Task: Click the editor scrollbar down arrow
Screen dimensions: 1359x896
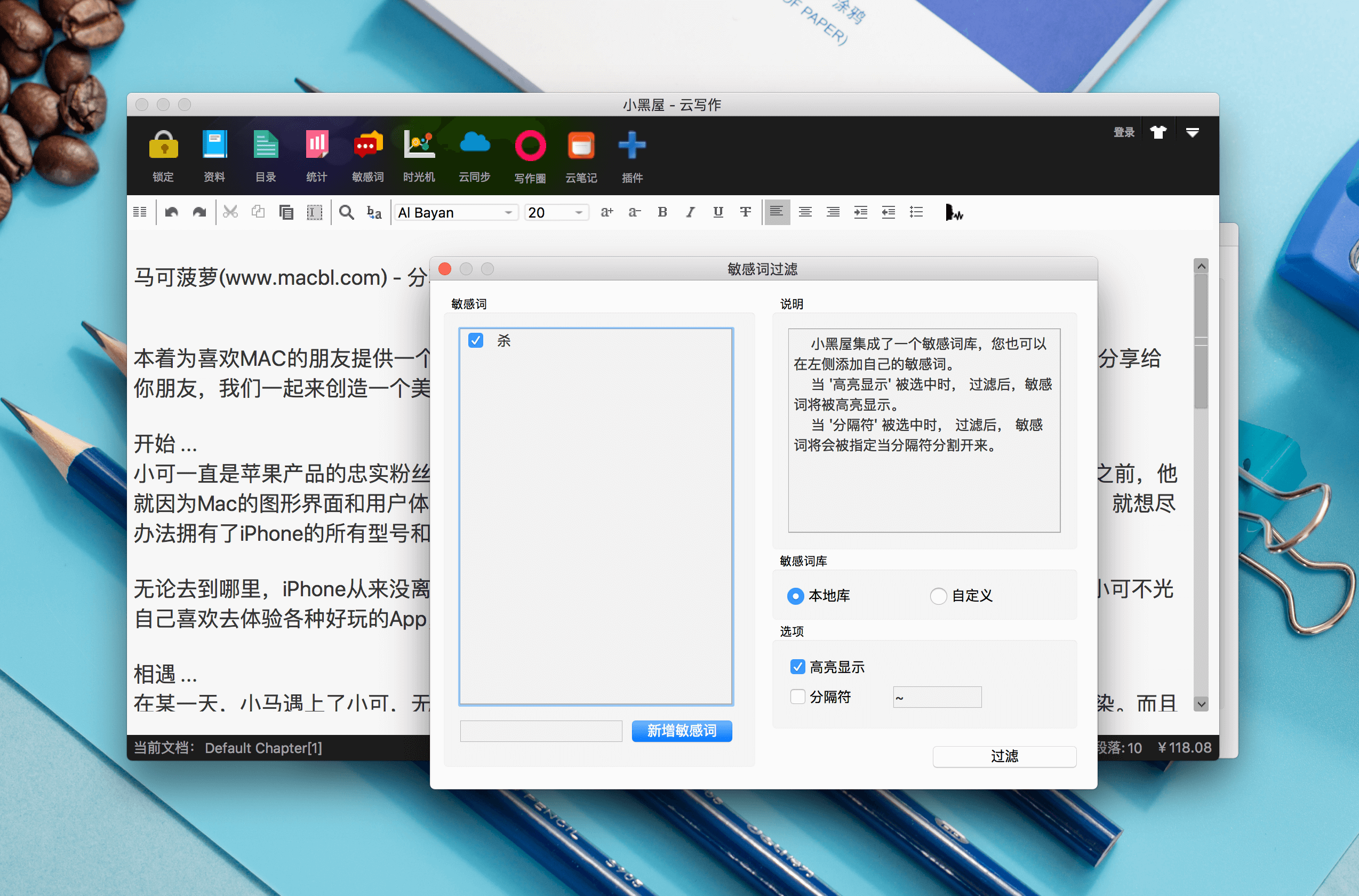Action: pos(1201,704)
